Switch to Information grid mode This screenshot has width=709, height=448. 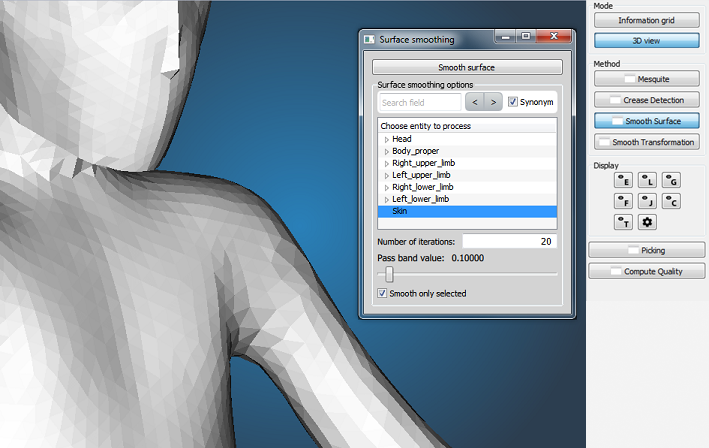click(647, 20)
